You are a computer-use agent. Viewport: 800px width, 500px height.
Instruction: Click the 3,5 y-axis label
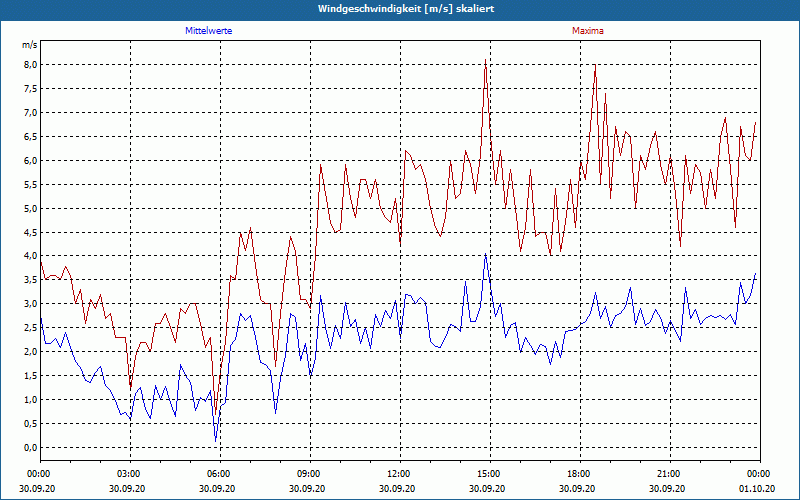point(29,280)
